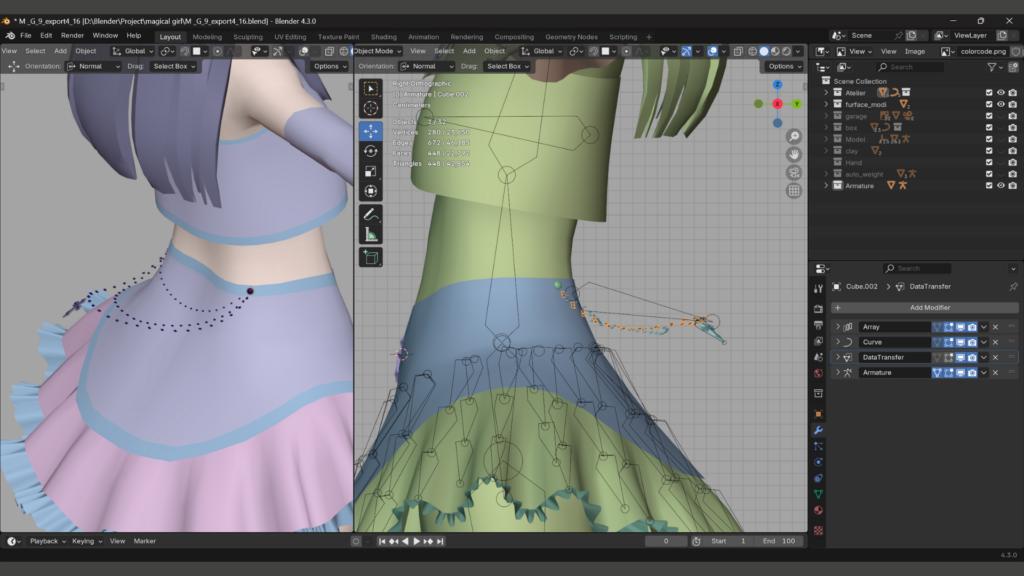Pick the Add Cube tool
Viewport: 1024px width, 576px height.
(x=371, y=257)
